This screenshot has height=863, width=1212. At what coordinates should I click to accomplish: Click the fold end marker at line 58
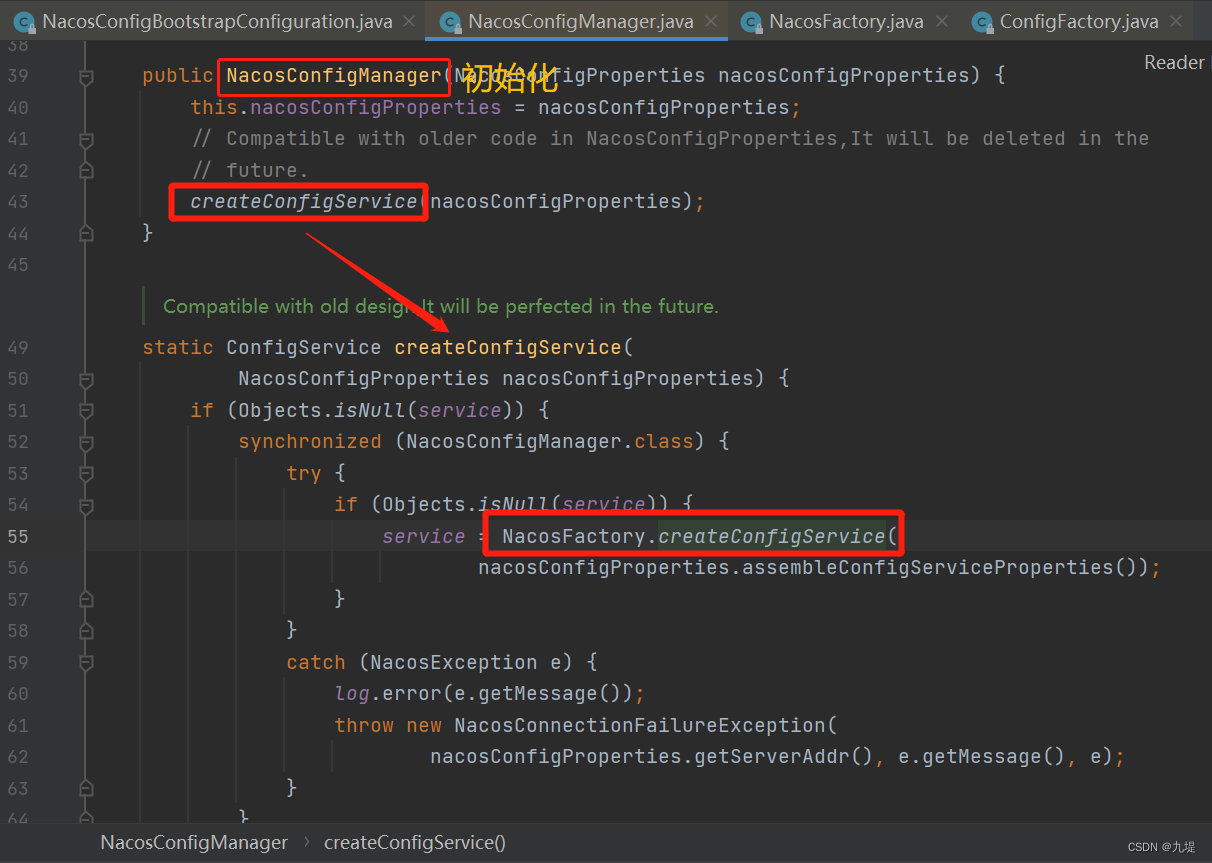(x=86, y=630)
